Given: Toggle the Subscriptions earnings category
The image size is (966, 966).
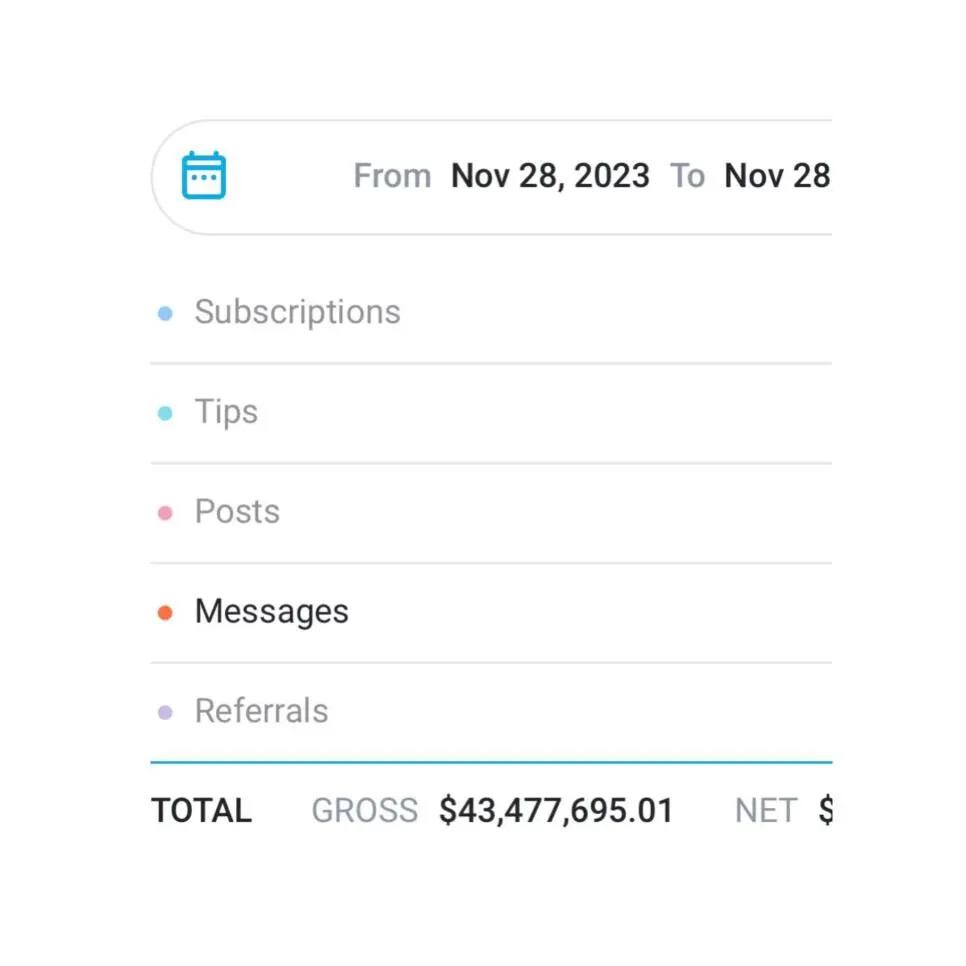Looking at the screenshot, I should (297, 312).
